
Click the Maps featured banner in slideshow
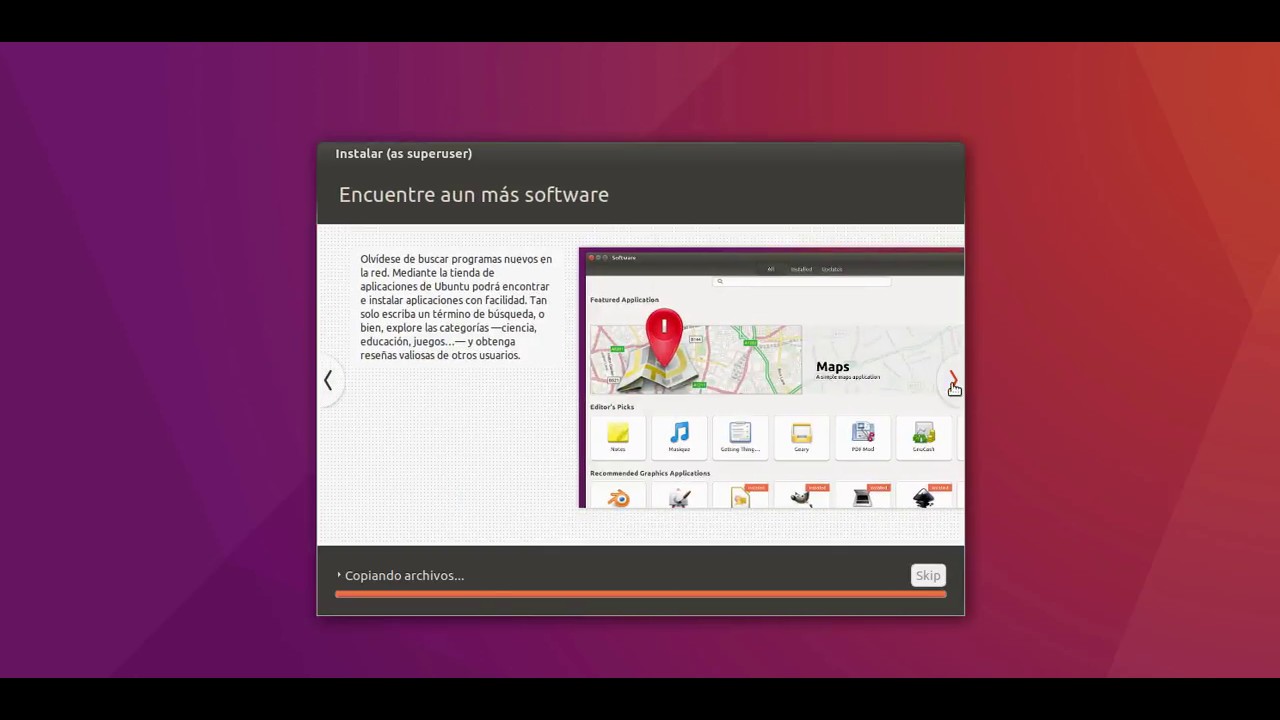pyautogui.click(x=776, y=360)
